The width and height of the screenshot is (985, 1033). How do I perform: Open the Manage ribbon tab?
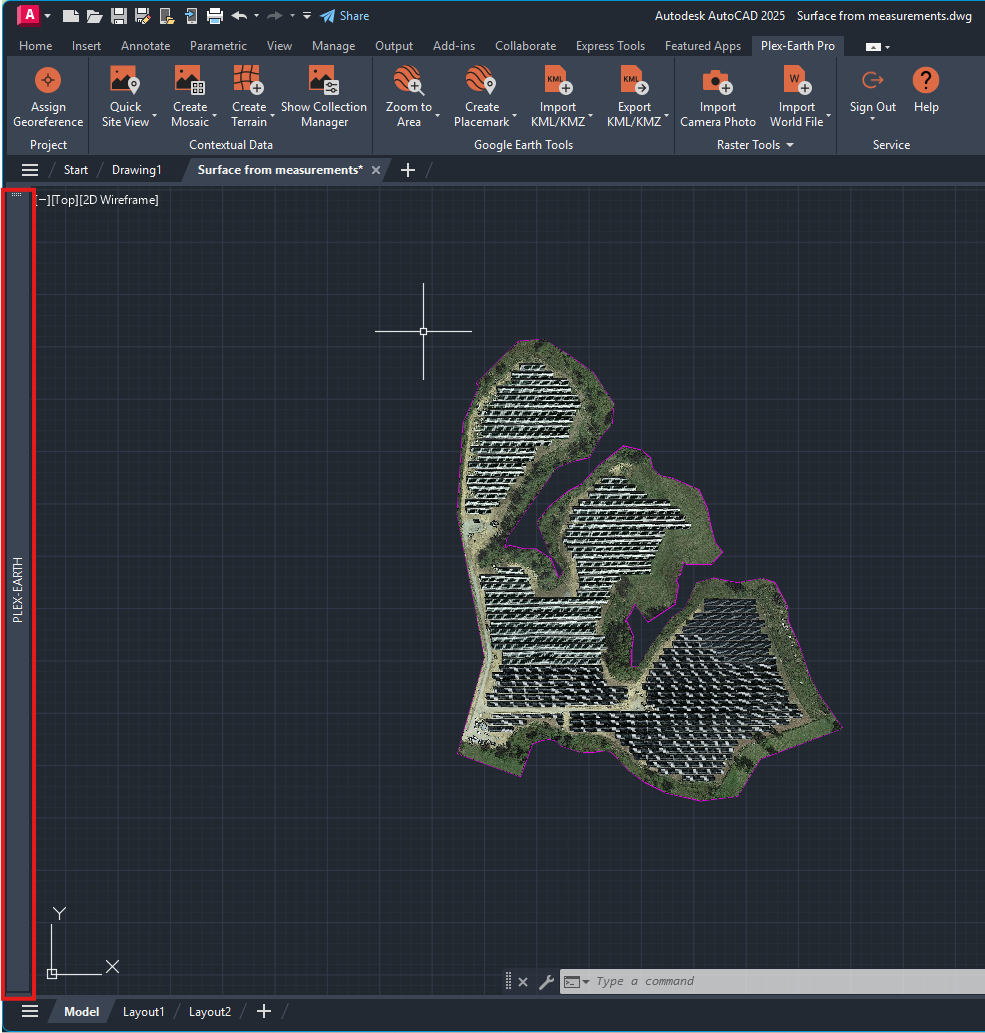pyautogui.click(x=333, y=45)
